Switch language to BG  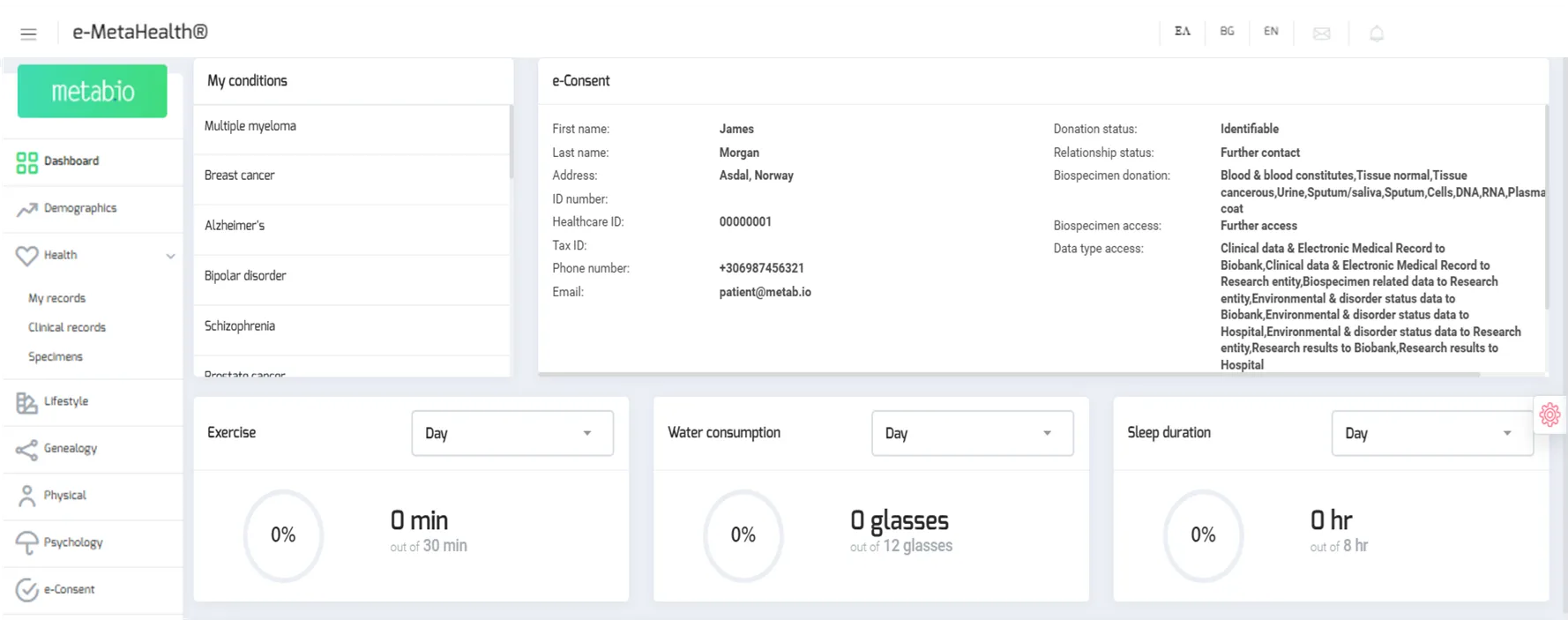click(1227, 31)
